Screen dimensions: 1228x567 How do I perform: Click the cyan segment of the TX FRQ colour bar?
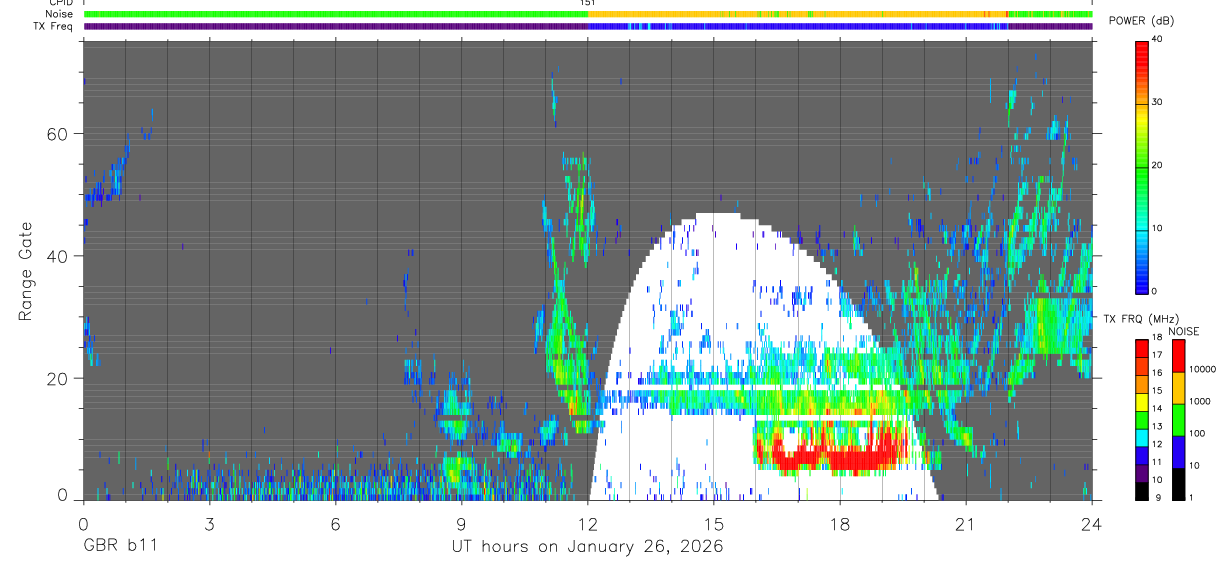click(1142, 438)
